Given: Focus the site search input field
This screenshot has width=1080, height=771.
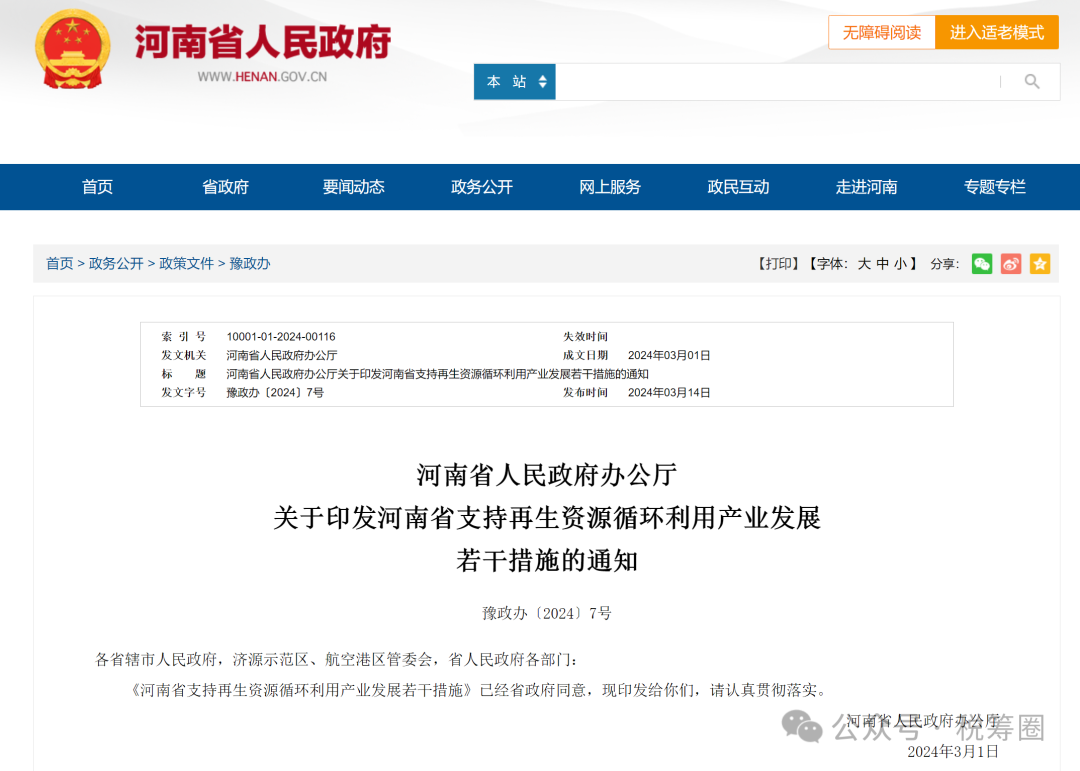Looking at the screenshot, I should (777, 82).
